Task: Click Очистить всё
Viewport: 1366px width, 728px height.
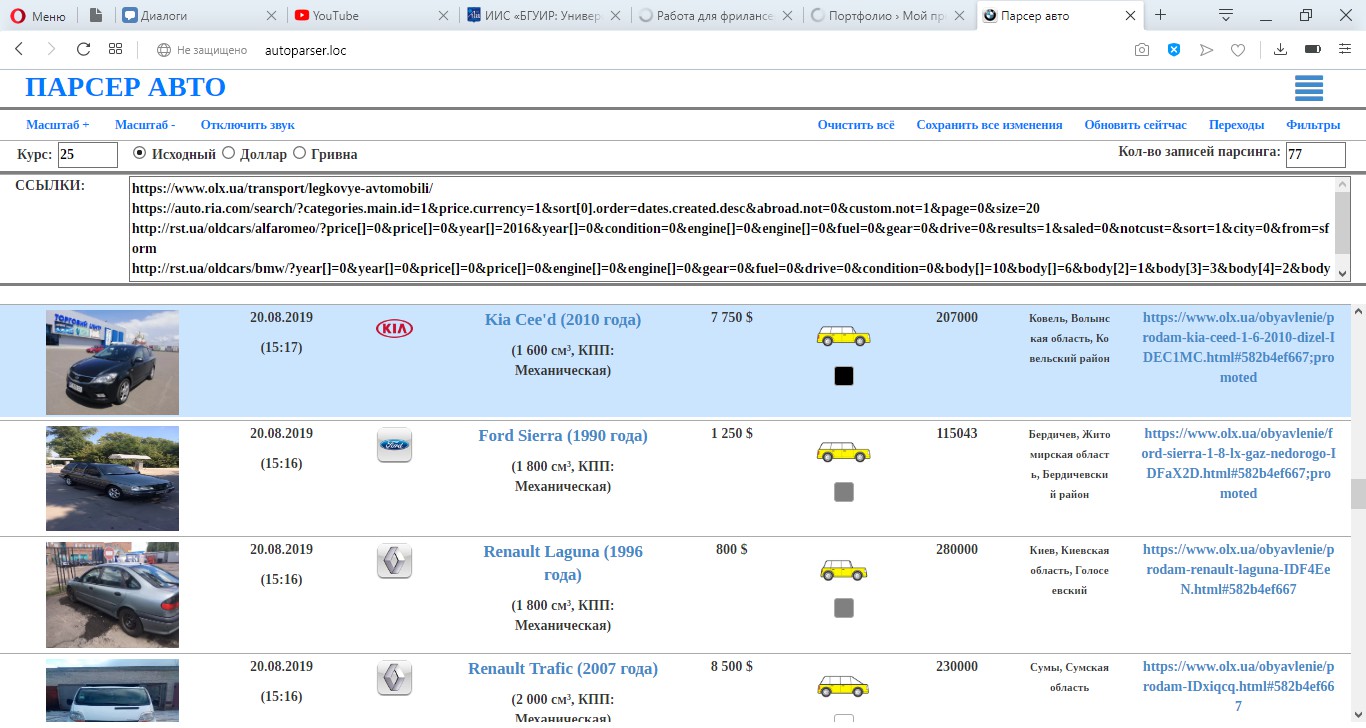Action: pyautogui.click(x=856, y=125)
